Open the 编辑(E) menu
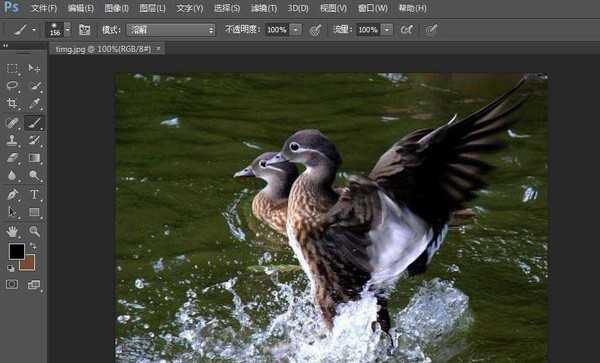600x363 pixels. (80, 8)
